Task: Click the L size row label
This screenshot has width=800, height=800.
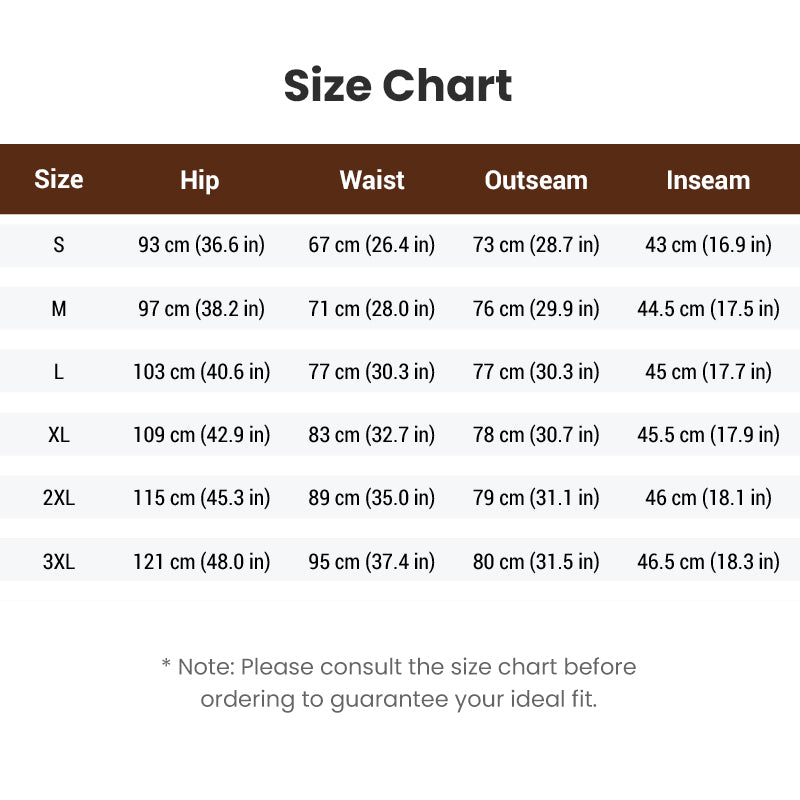Action: tap(59, 371)
